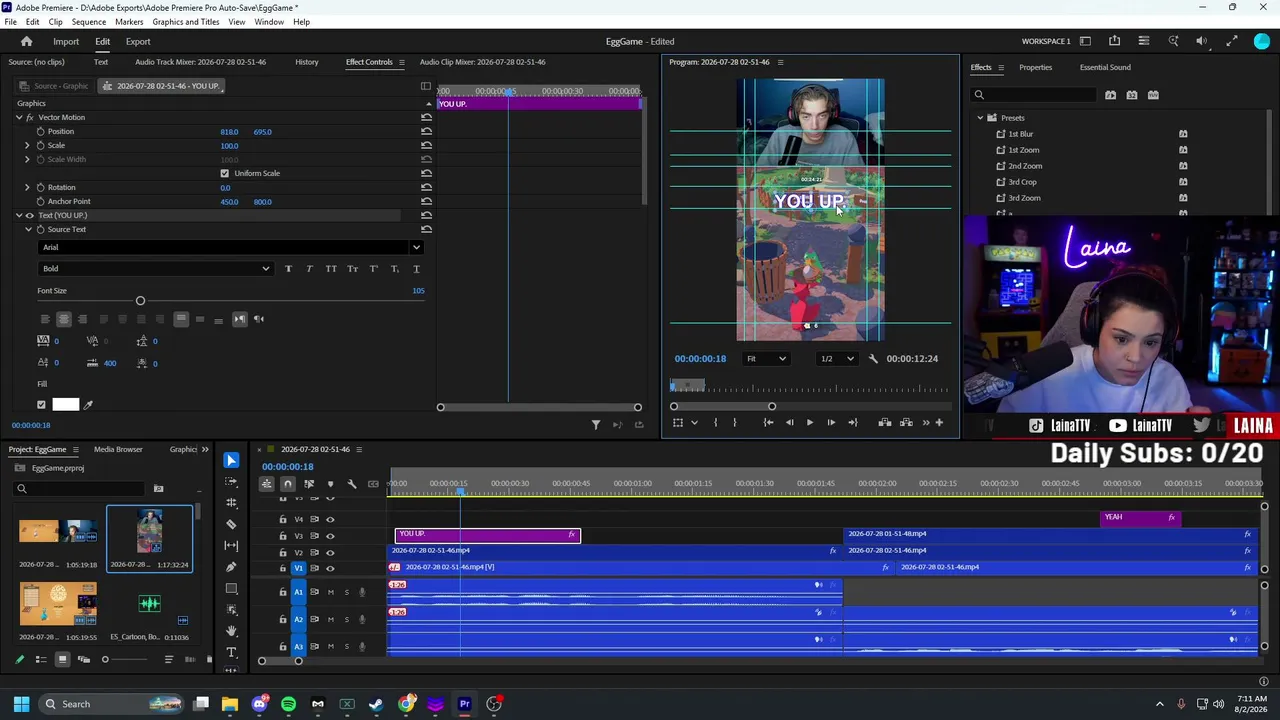Viewport: 1280px width, 720px height.
Task: Click the Lift button in Program monitor
Action: click(x=885, y=422)
